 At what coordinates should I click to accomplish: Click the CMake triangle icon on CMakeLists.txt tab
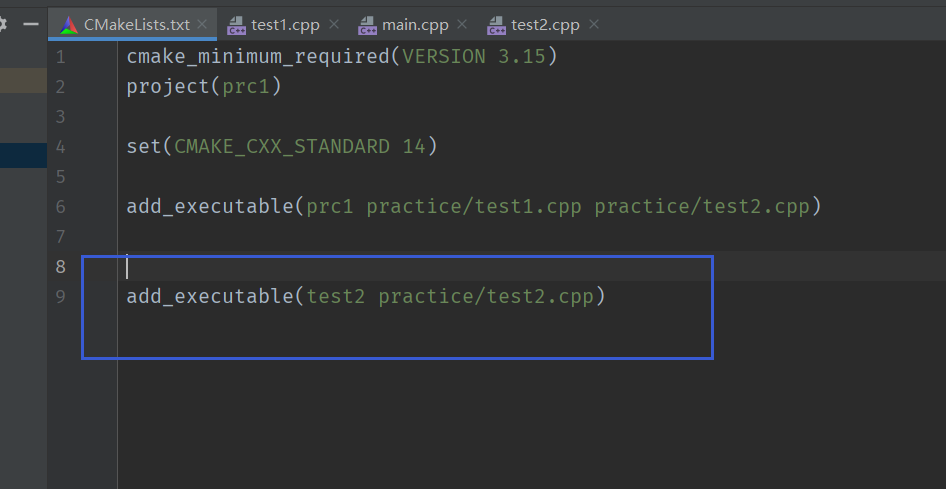pos(69,25)
